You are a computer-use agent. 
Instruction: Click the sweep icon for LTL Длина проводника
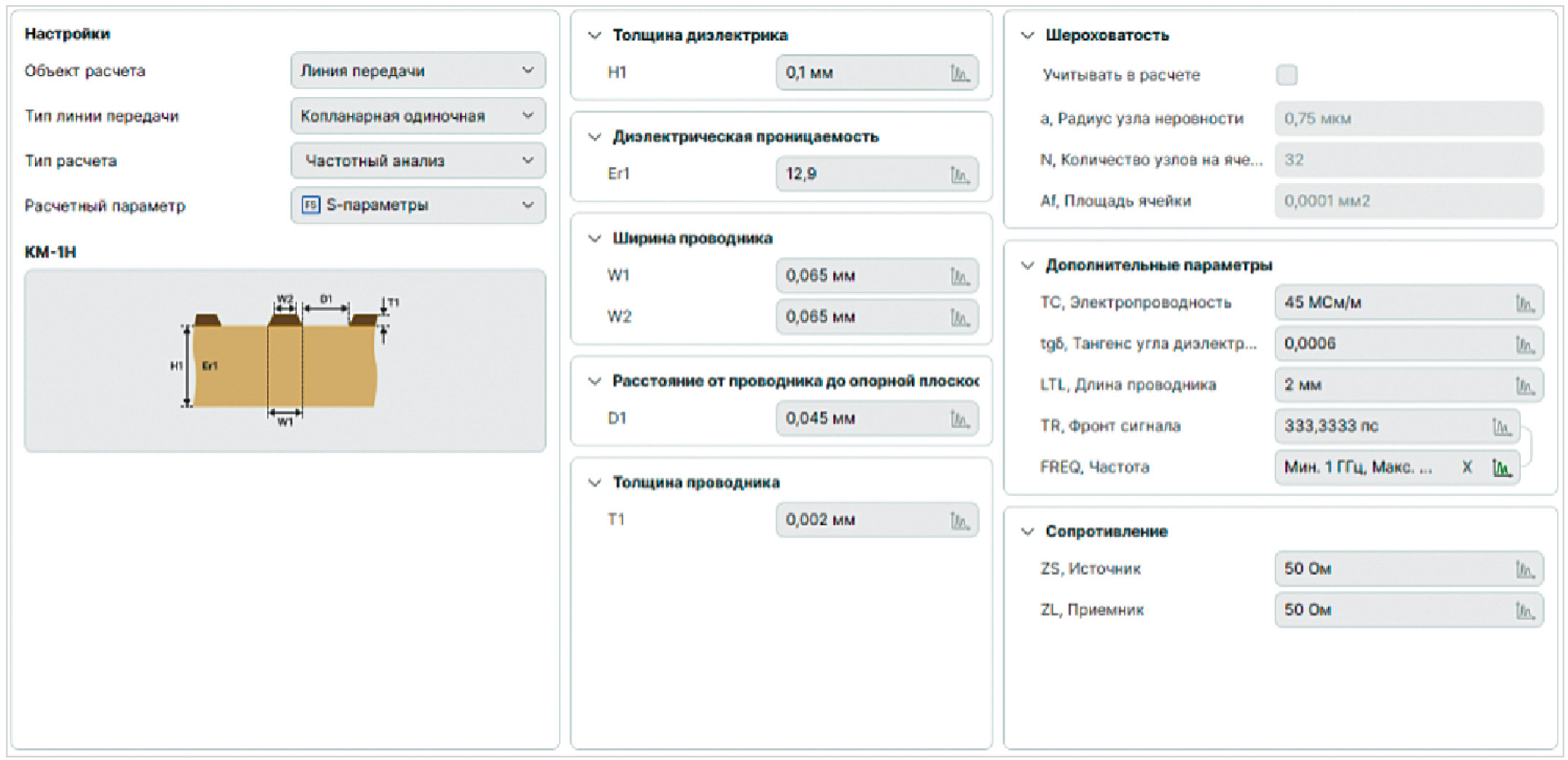pyautogui.click(x=1525, y=385)
